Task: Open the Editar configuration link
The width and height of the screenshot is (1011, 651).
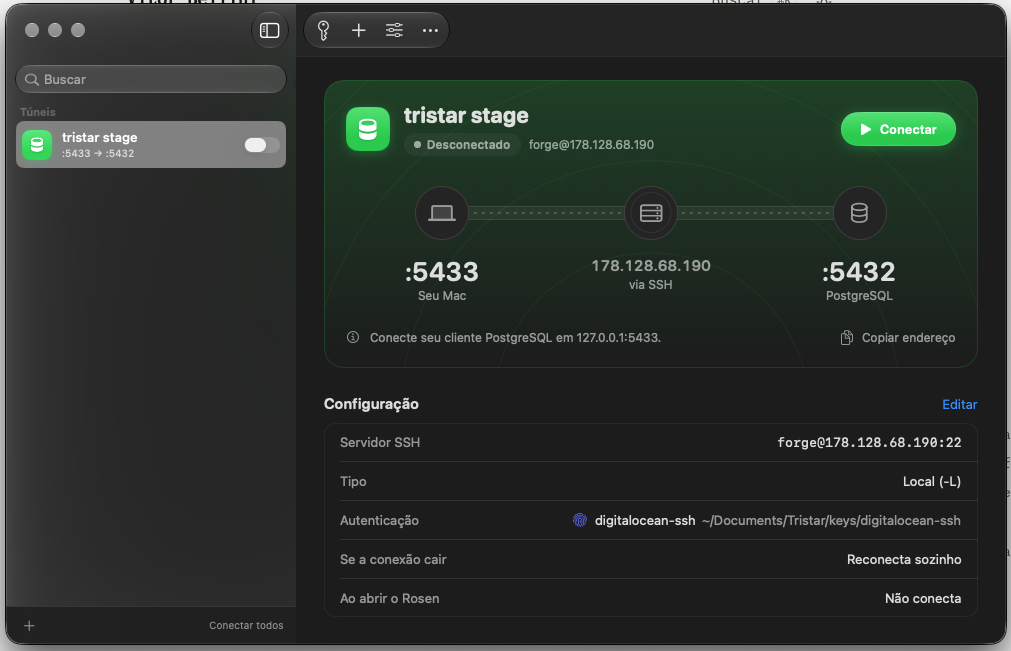Action: [959, 404]
